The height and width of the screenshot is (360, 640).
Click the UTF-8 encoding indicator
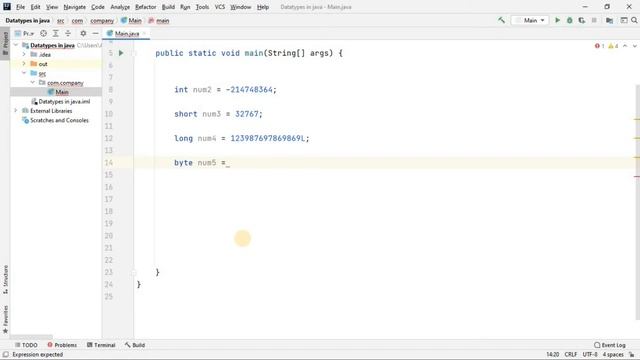590,355
